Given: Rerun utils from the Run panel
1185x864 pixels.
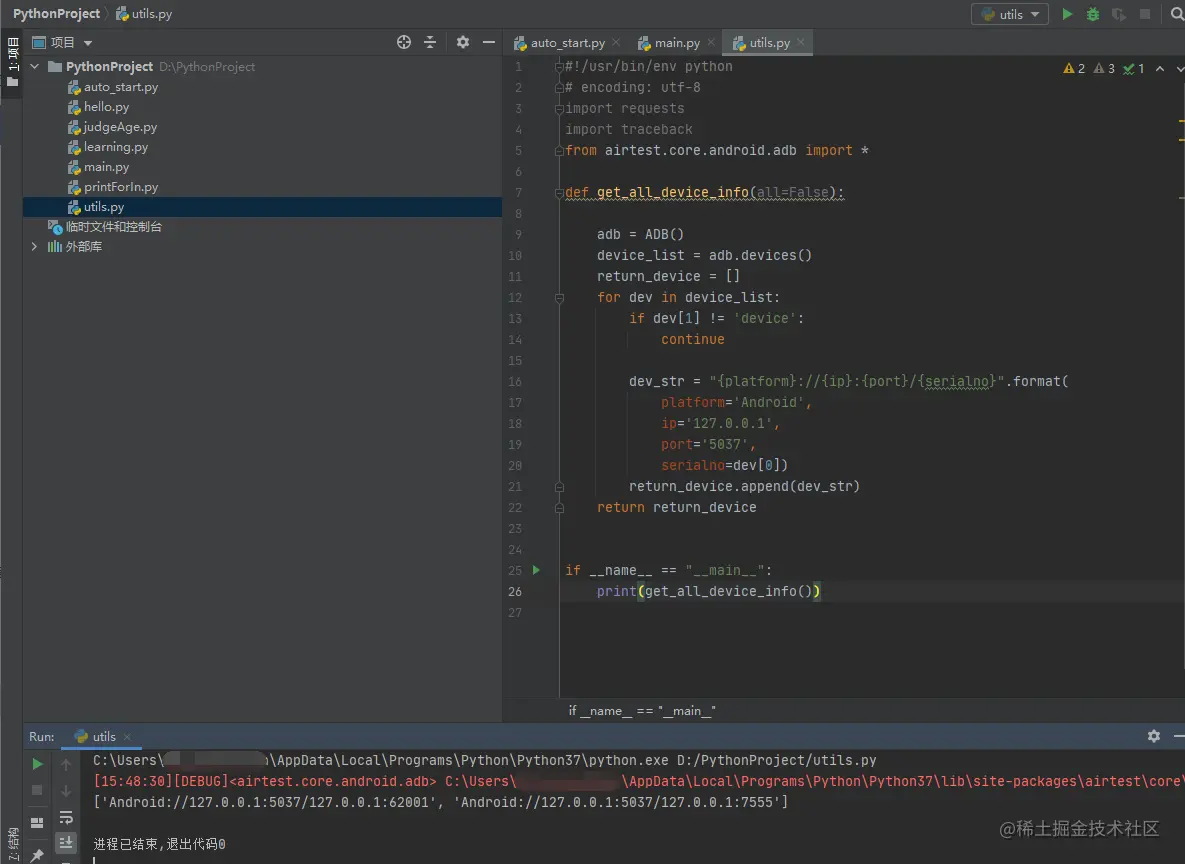Looking at the screenshot, I should [37, 764].
